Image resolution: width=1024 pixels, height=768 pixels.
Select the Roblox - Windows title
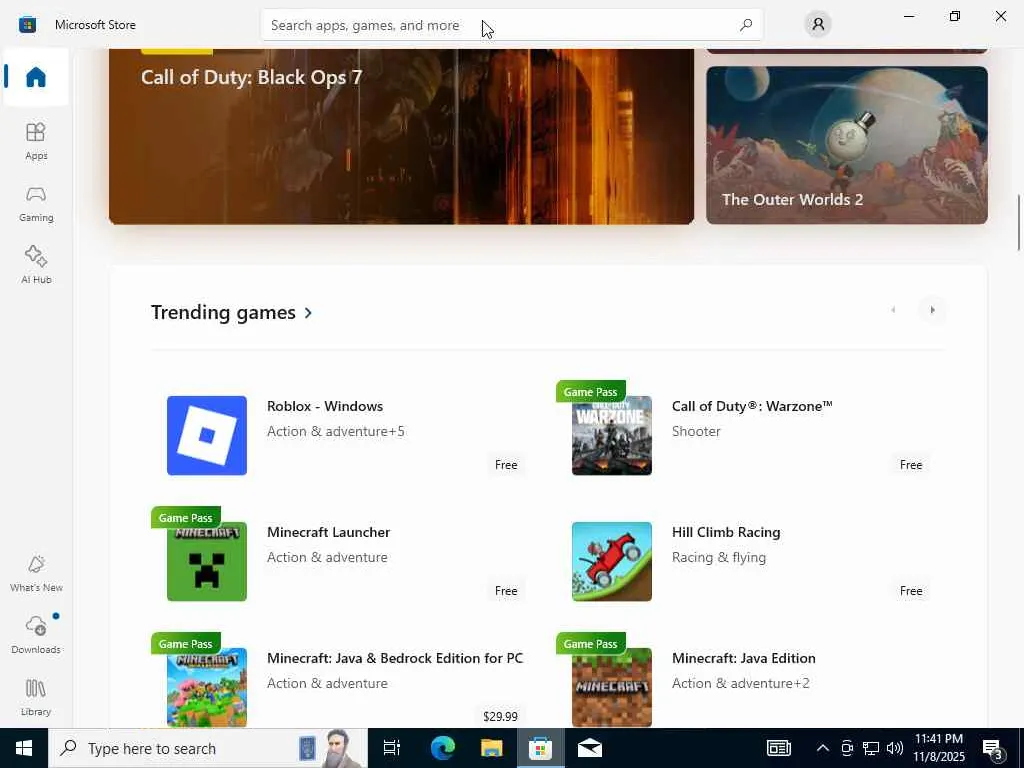pos(325,406)
